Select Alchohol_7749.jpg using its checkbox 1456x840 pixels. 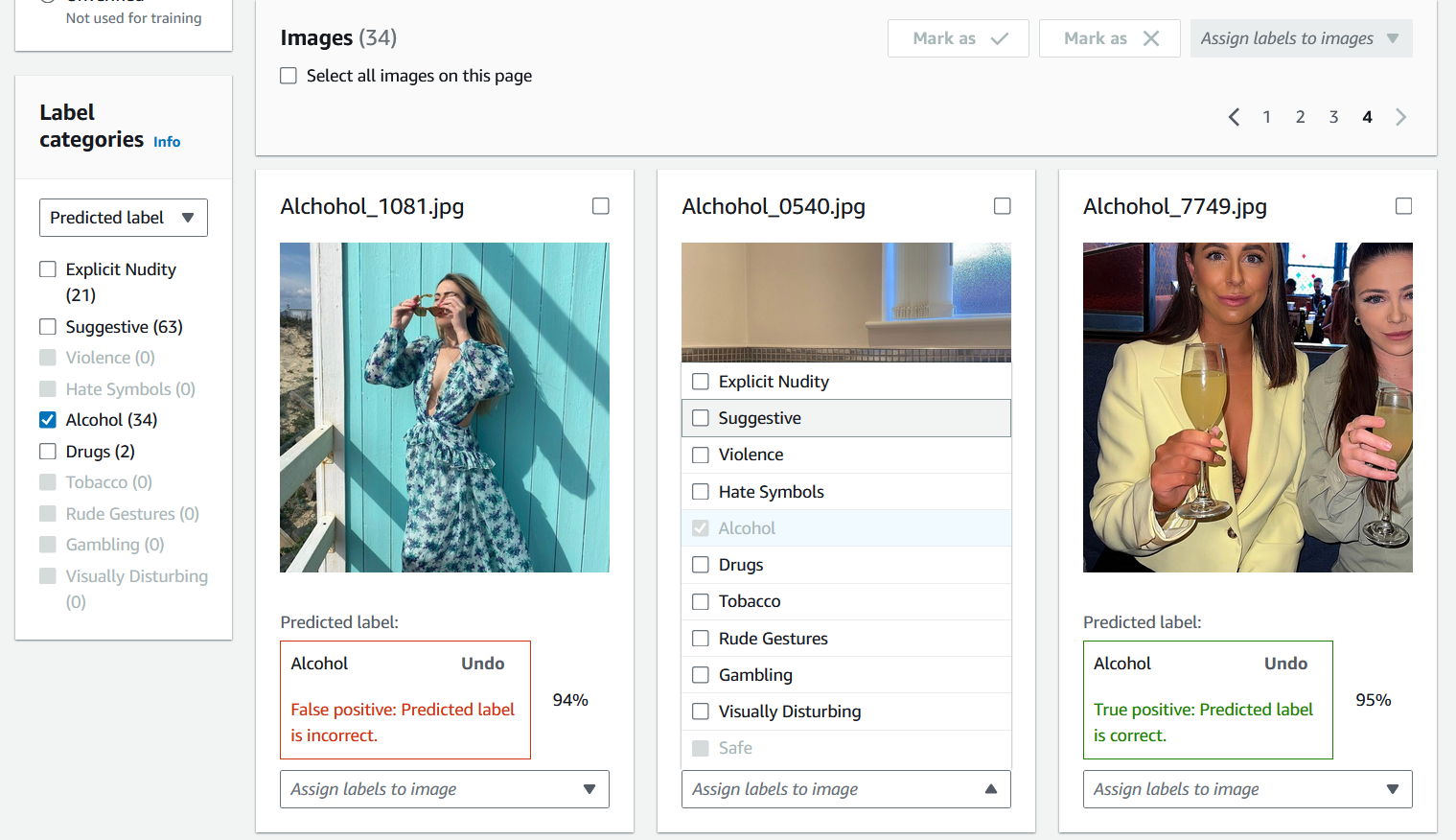(x=1403, y=205)
